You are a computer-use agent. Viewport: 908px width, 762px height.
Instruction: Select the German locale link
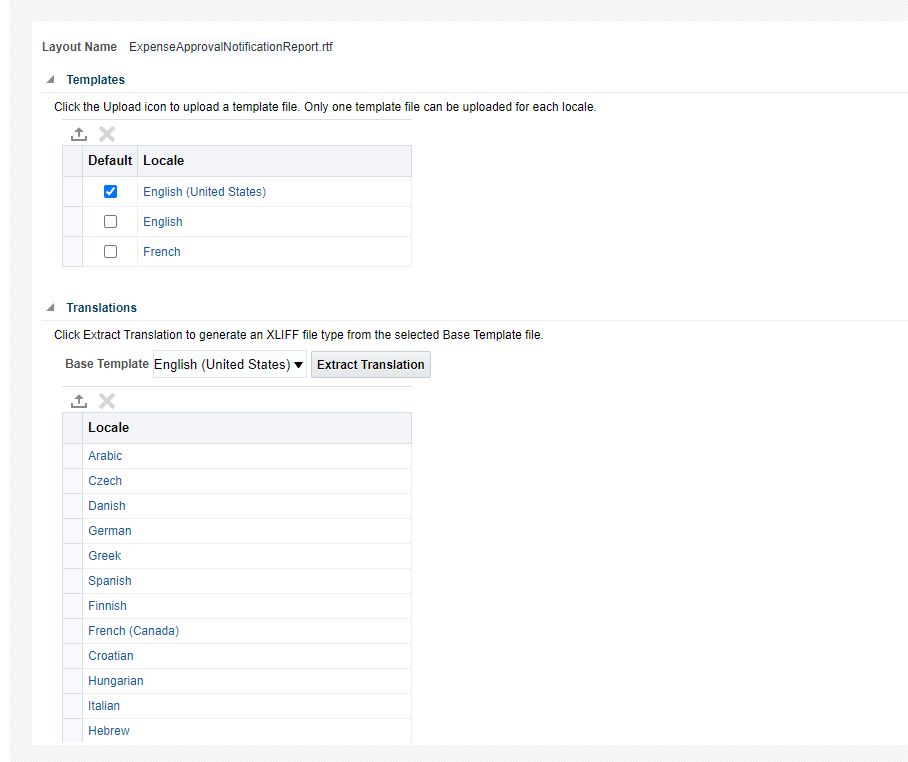tap(109, 530)
